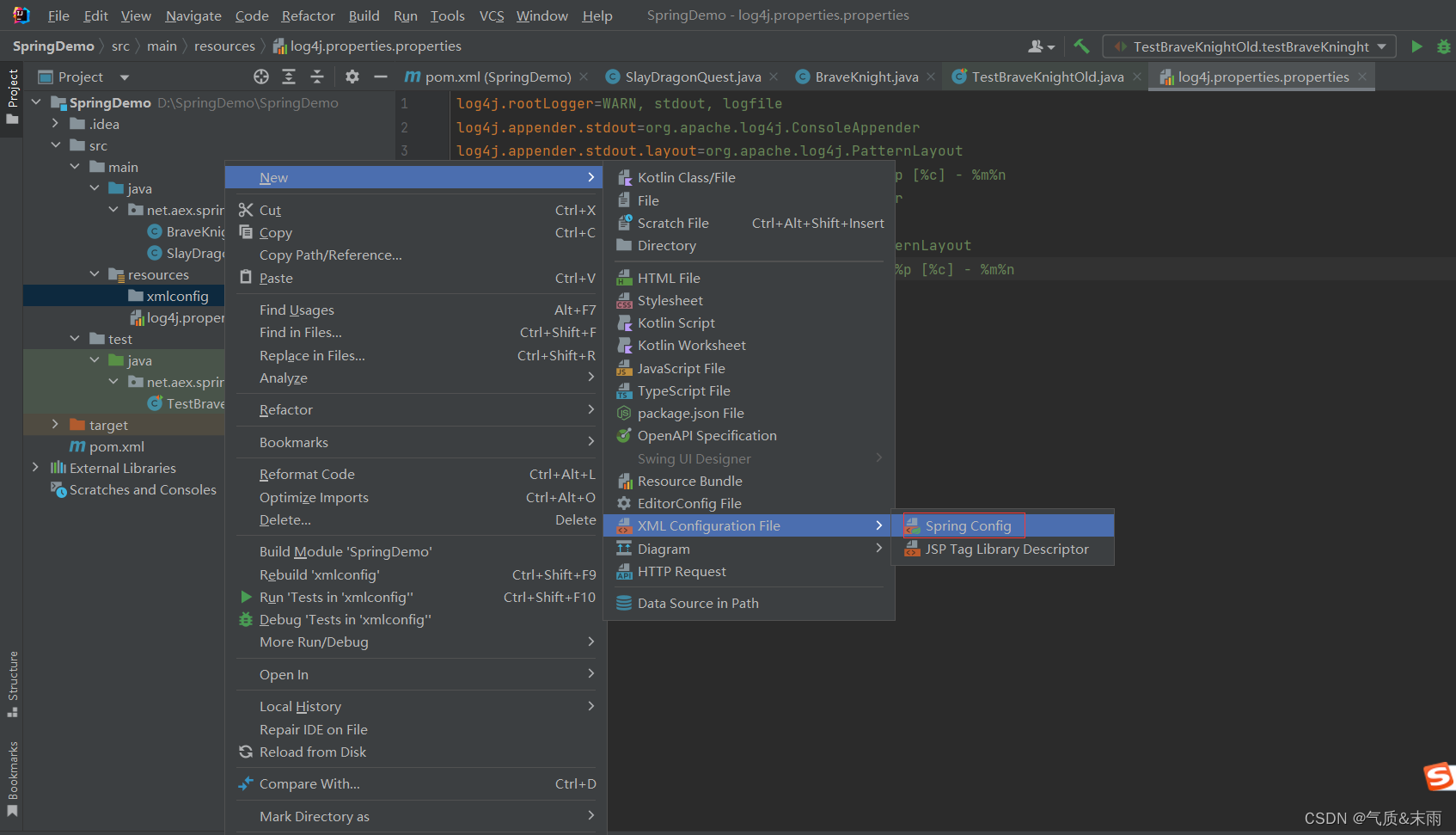Click Collapse All in the Project panel

(317, 77)
